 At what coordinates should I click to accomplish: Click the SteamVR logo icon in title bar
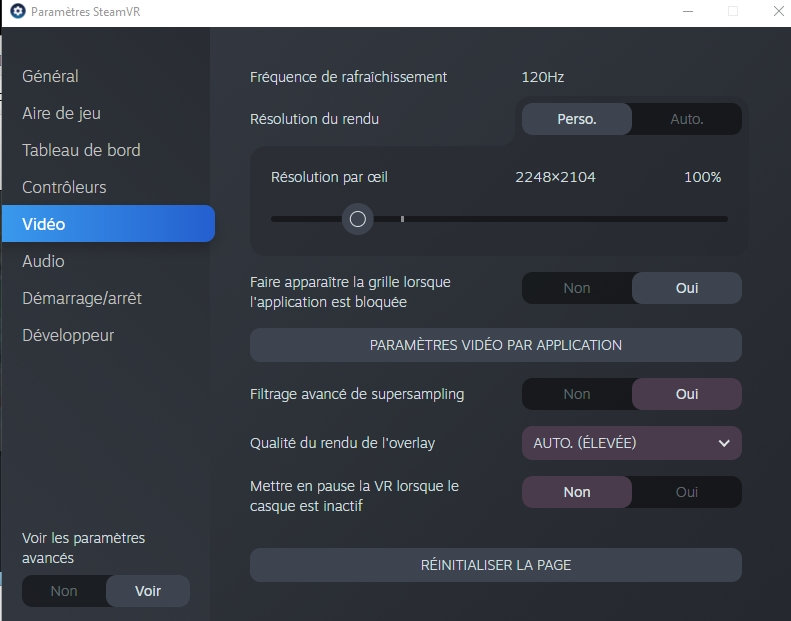pyautogui.click(x=16, y=12)
